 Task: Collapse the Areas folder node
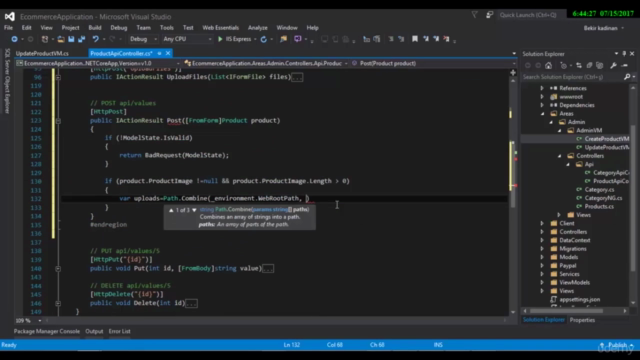click(x=542, y=113)
